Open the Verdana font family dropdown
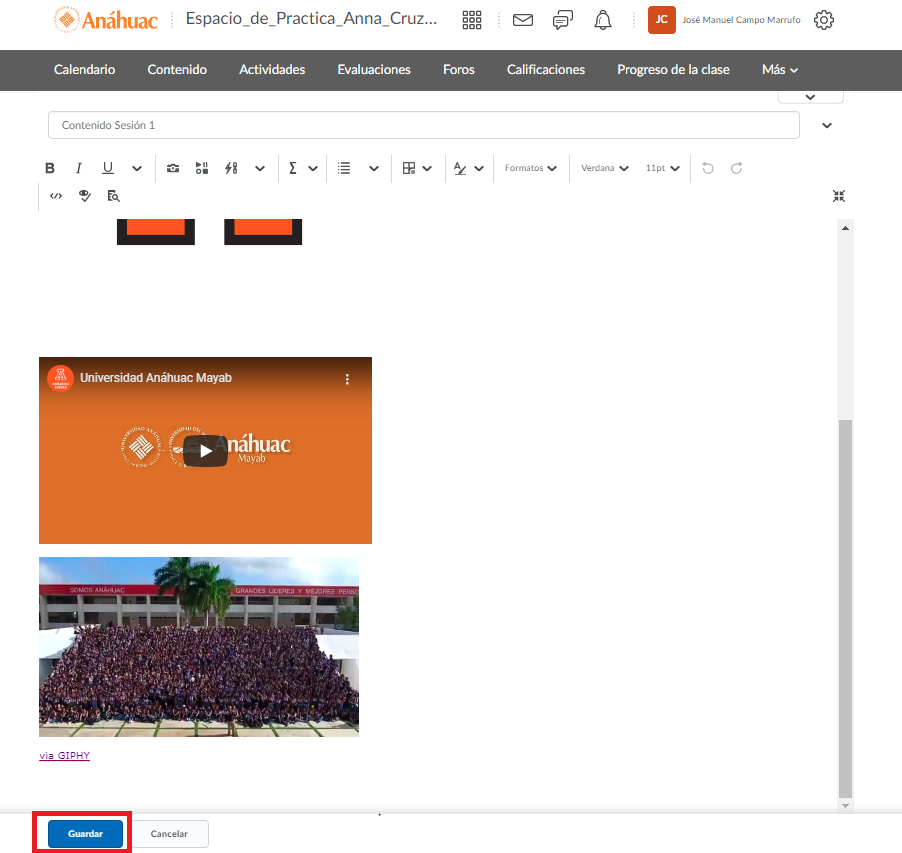Screen dimensions: 902x853 point(605,168)
